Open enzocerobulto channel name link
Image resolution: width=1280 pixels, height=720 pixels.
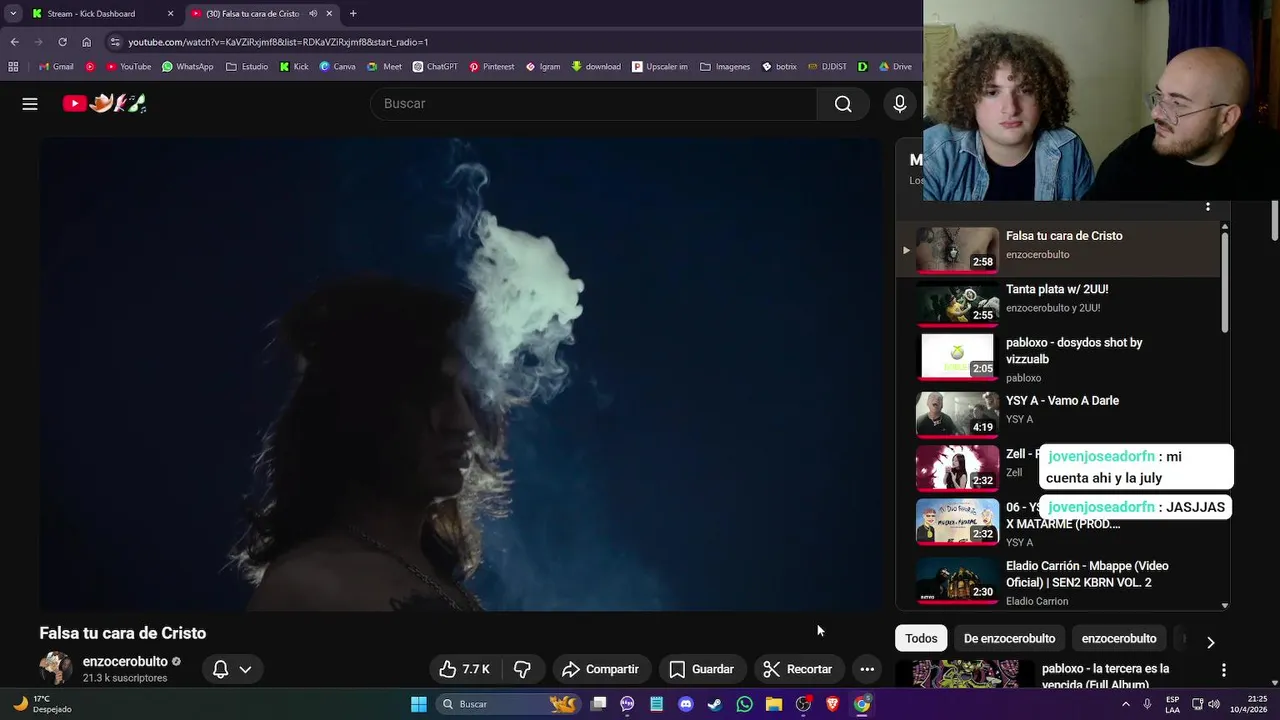tap(125, 661)
